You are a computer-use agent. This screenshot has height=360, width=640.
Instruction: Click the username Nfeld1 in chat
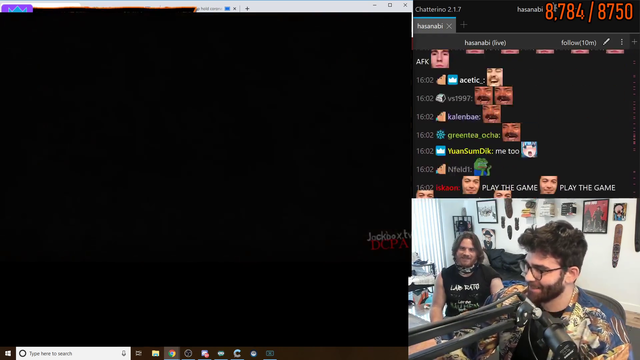point(460,169)
